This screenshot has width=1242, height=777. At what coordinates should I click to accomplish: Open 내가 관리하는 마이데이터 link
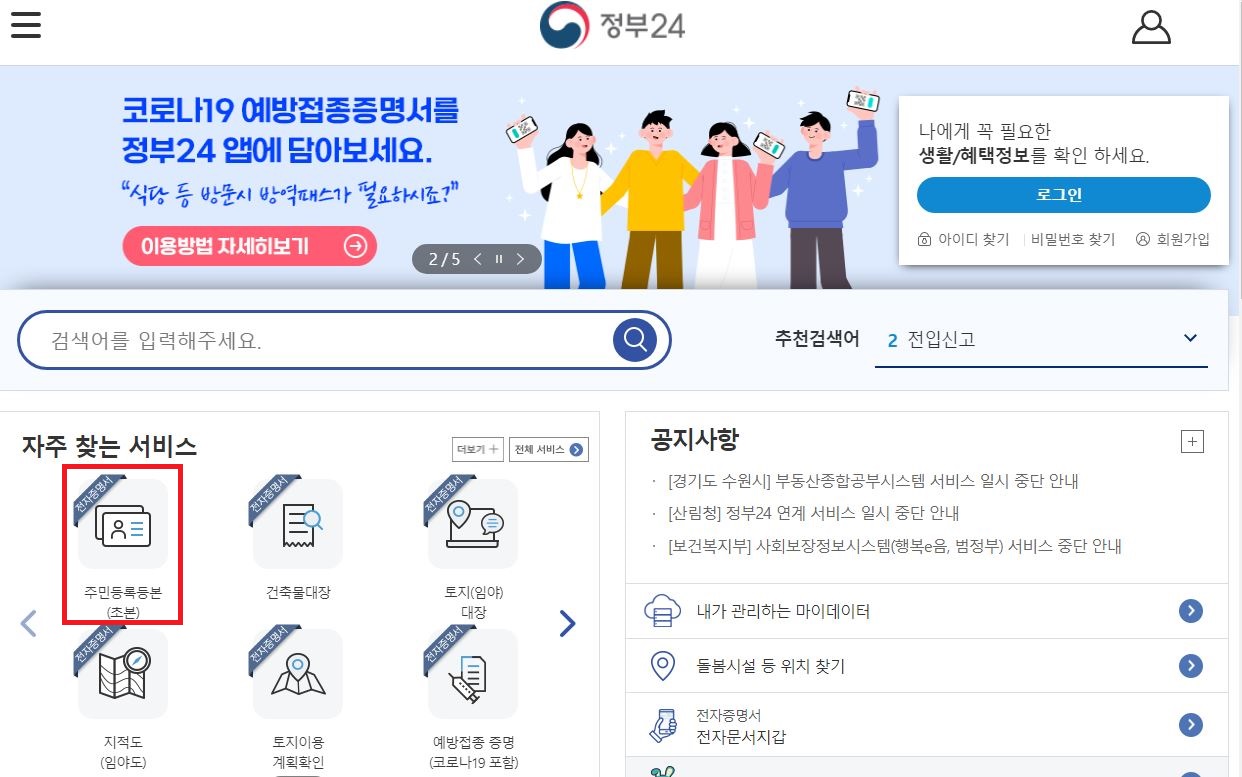(x=783, y=611)
